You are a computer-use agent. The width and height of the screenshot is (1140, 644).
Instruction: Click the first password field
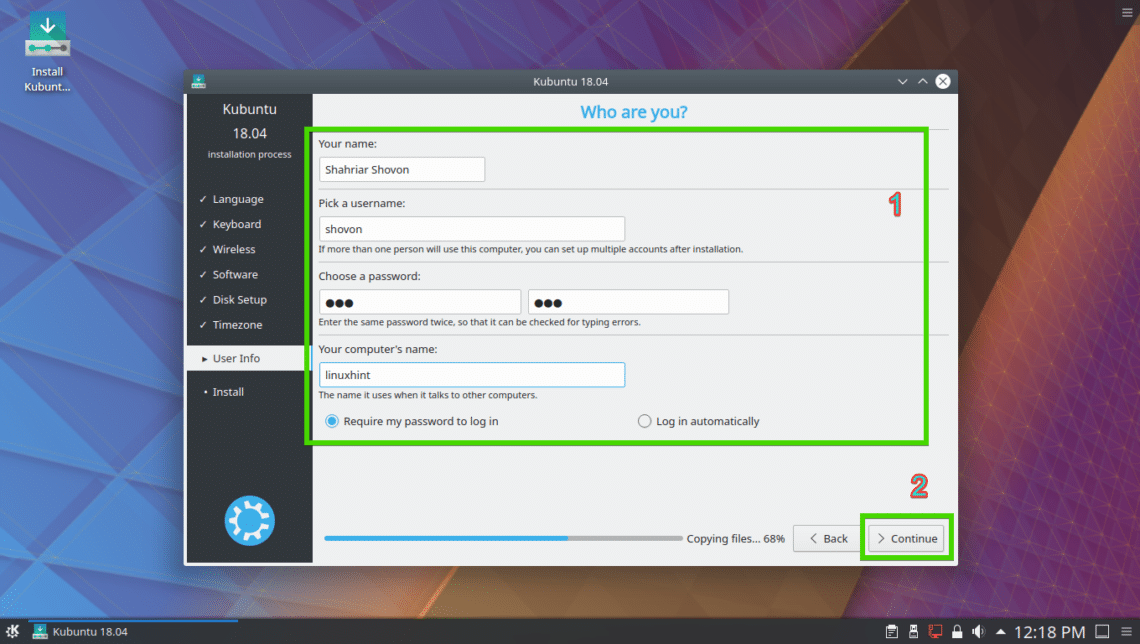pos(420,302)
